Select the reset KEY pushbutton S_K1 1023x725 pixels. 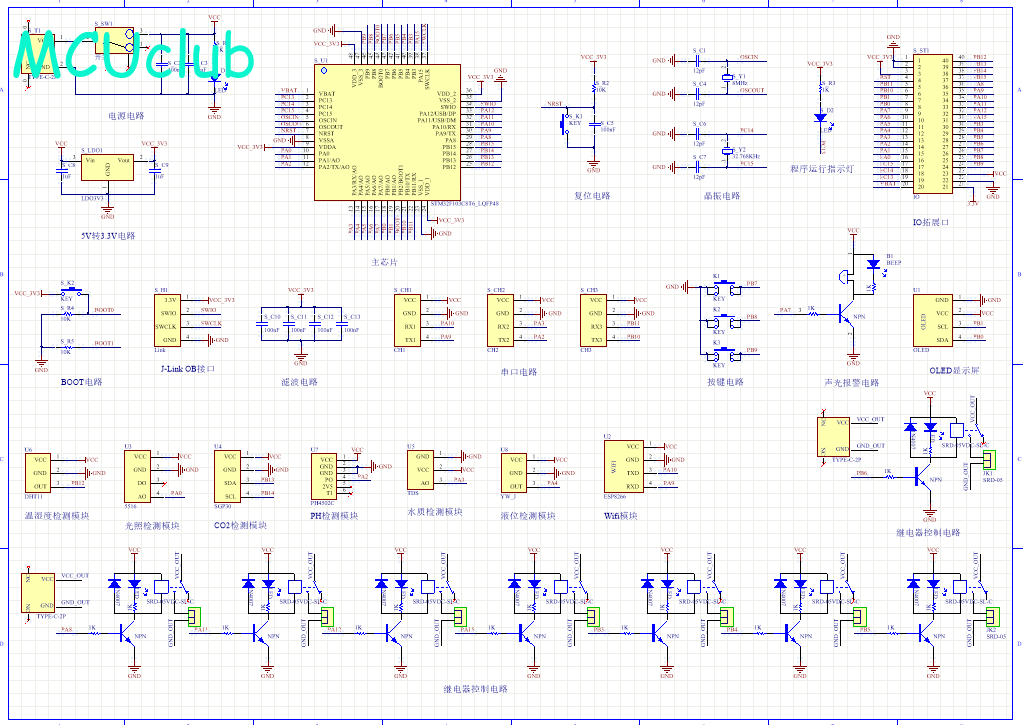tap(565, 123)
